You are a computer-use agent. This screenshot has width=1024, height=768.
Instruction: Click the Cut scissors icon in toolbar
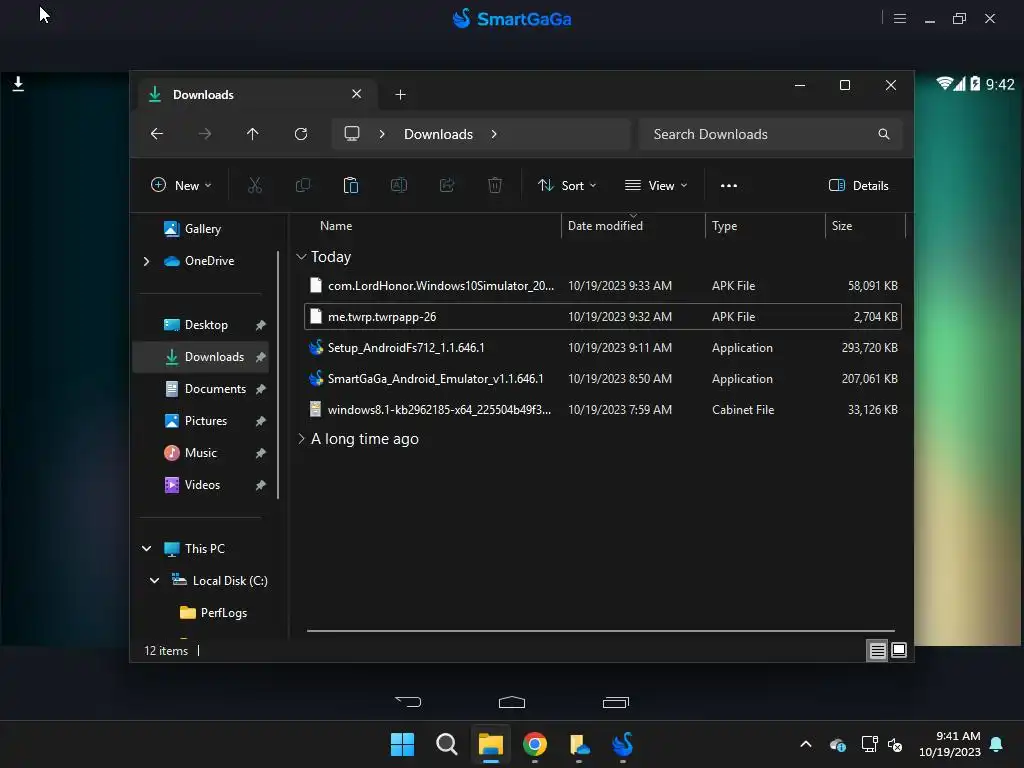click(x=255, y=185)
